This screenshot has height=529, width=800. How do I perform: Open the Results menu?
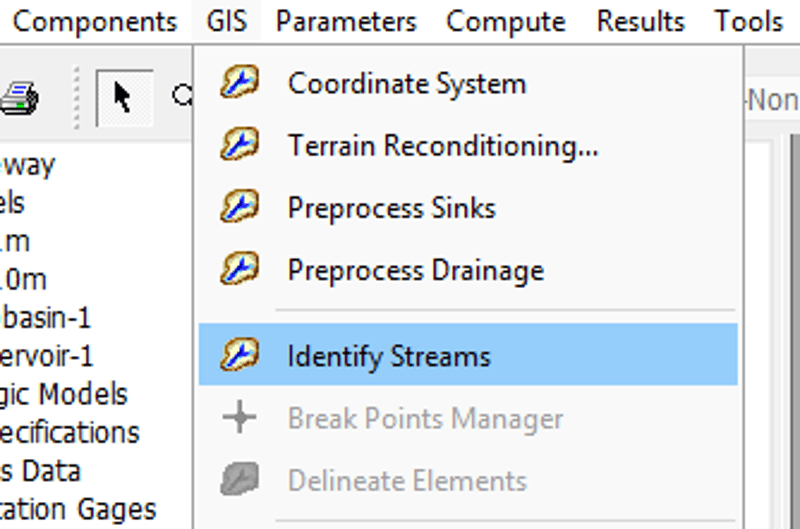(x=641, y=21)
